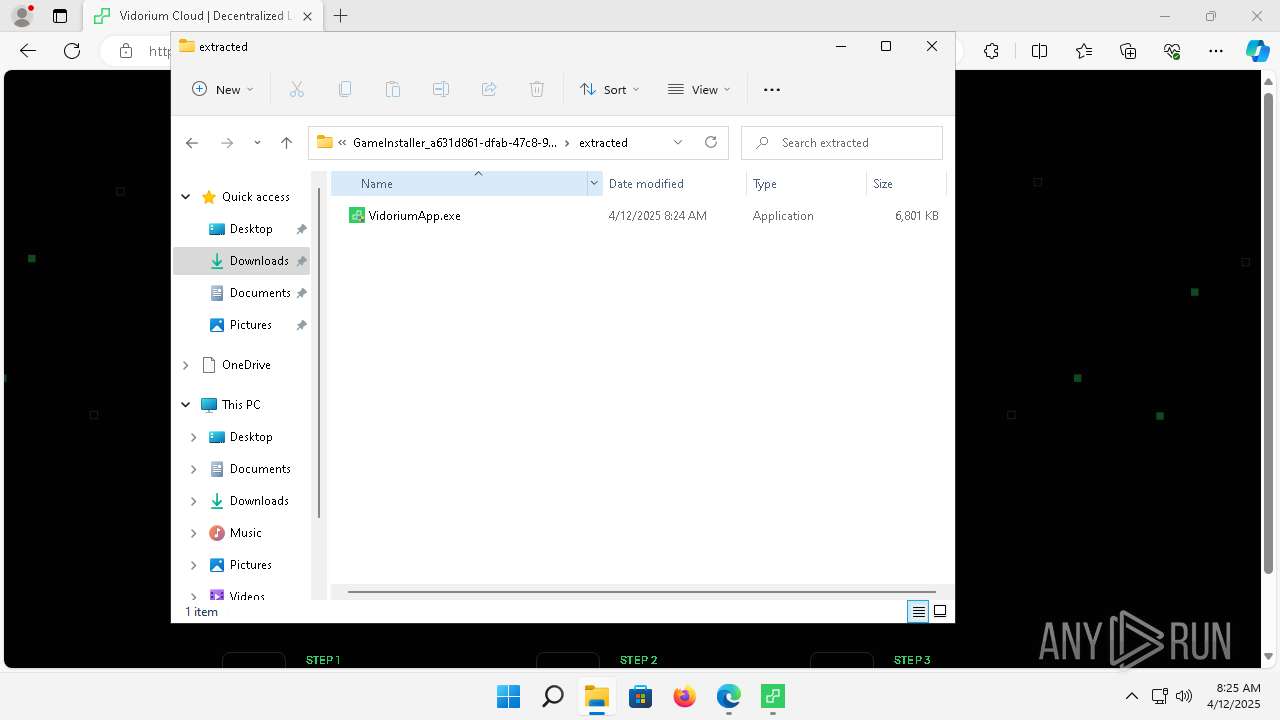Open the View options dropdown
1280x720 pixels.
click(699, 89)
